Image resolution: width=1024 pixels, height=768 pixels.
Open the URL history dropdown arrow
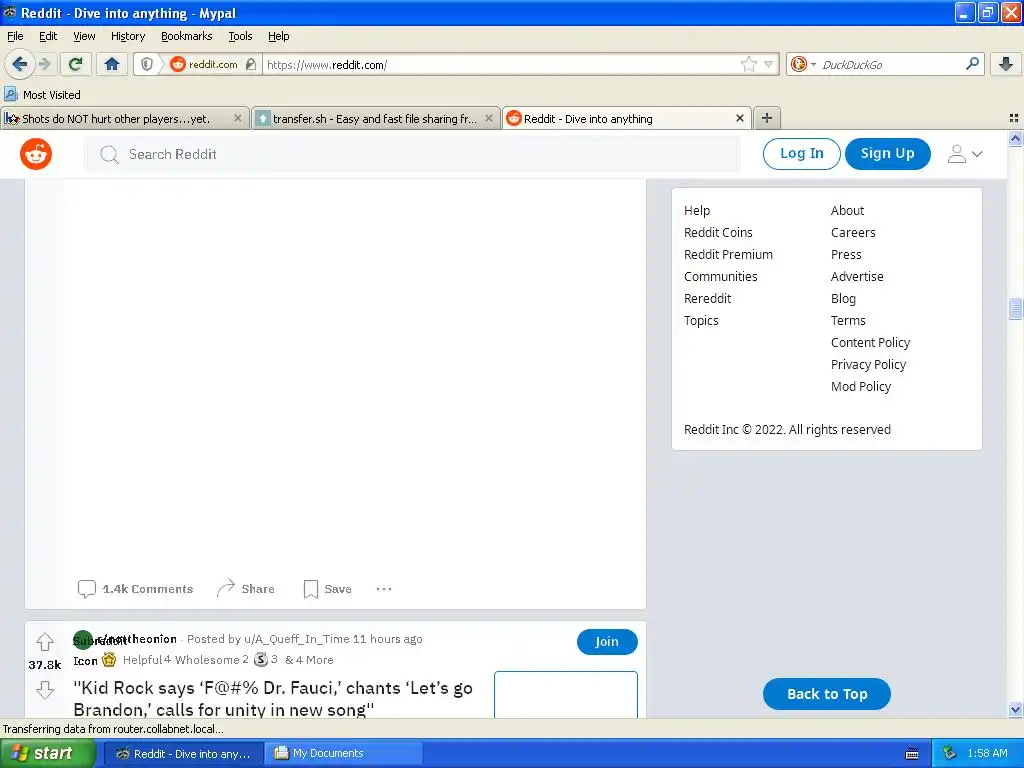coord(769,65)
